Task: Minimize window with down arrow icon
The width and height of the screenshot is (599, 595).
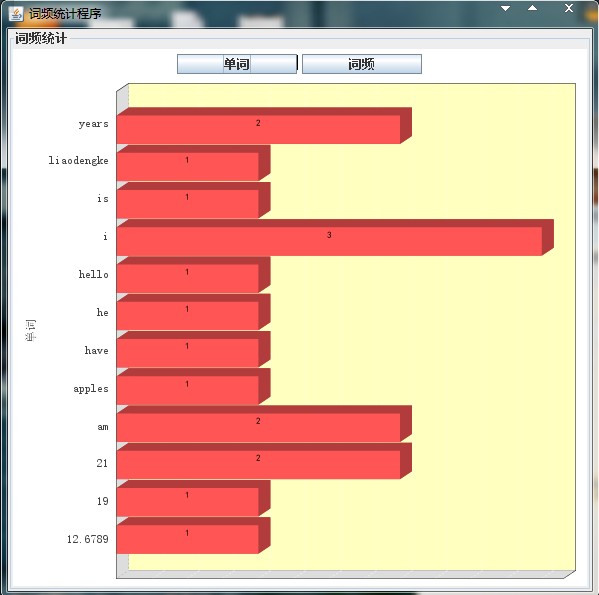Action: (x=505, y=8)
